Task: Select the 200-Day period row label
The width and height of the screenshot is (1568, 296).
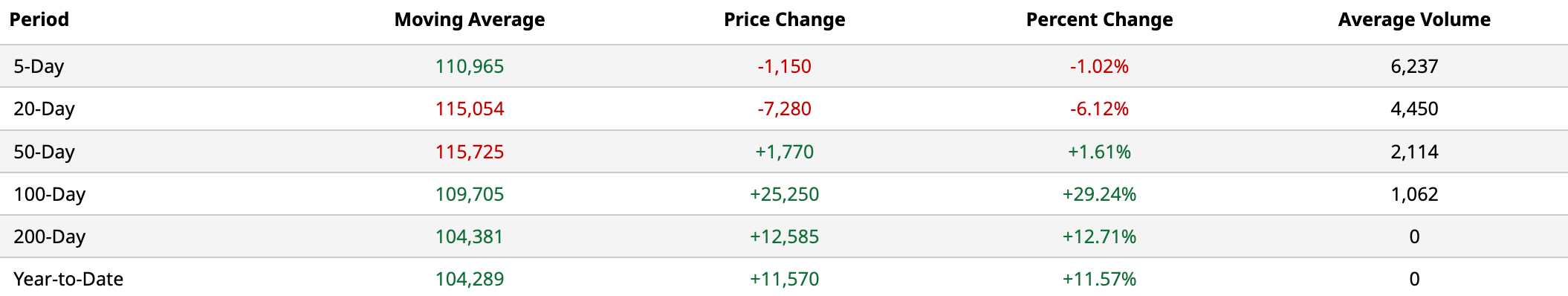Action: click(50, 237)
